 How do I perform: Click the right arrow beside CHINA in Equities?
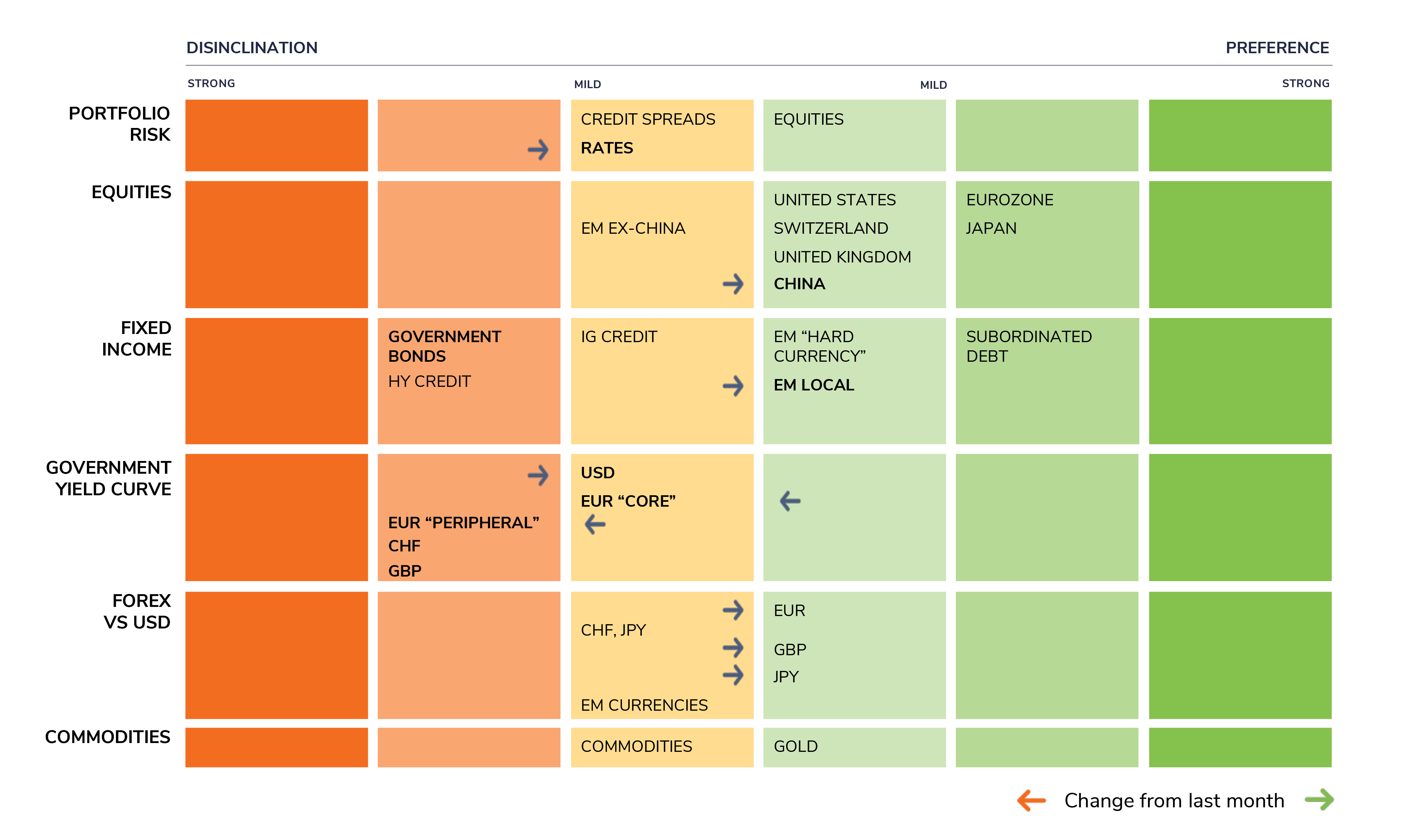tap(733, 284)
